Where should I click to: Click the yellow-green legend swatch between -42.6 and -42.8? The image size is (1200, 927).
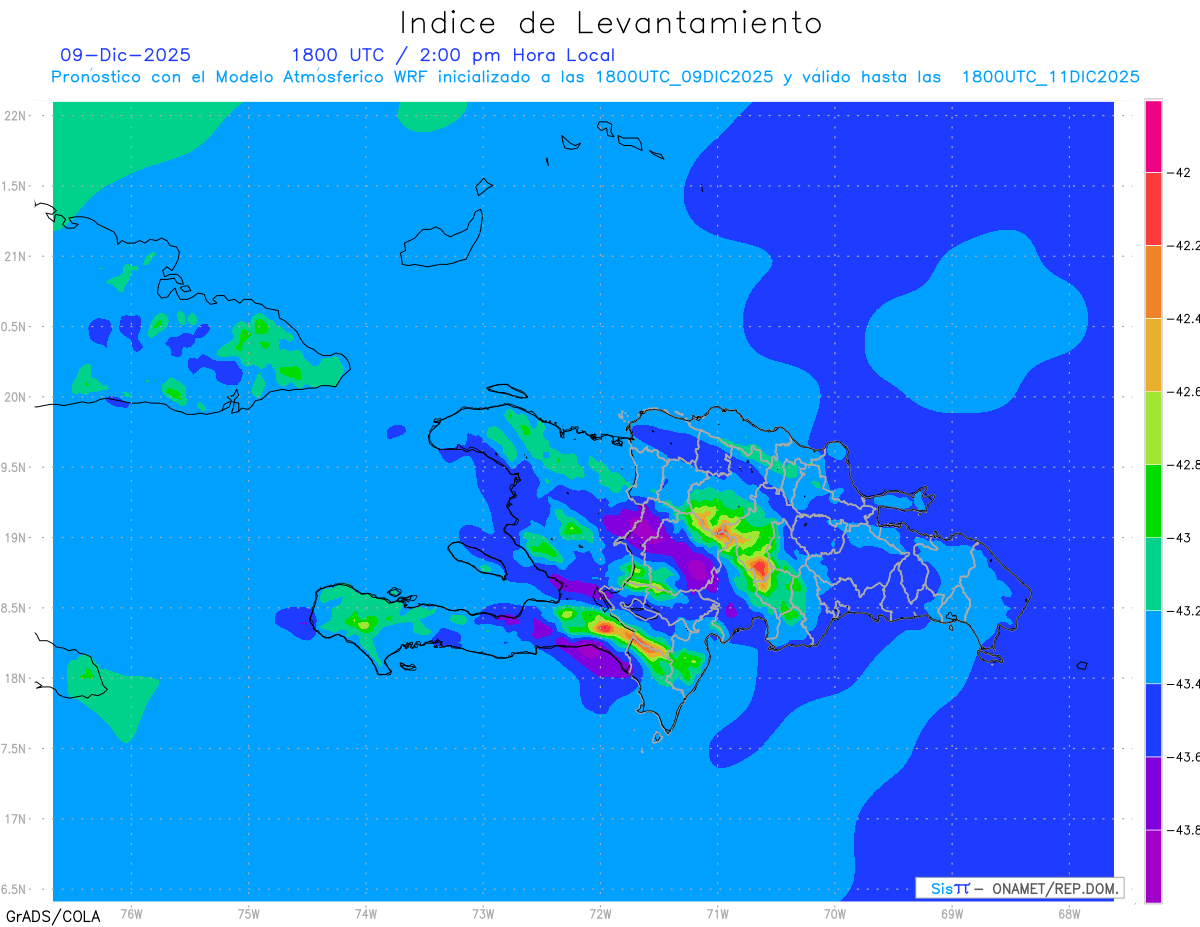[1153, 427]
